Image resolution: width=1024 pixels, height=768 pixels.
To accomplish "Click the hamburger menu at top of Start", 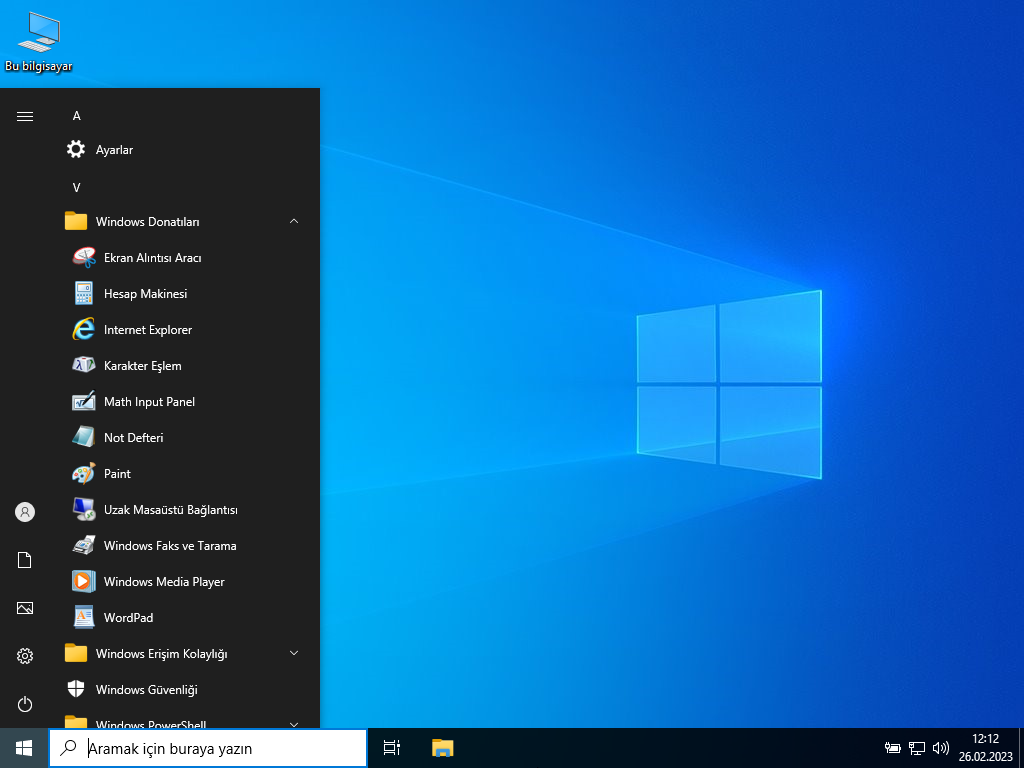I will pos(25,116).
